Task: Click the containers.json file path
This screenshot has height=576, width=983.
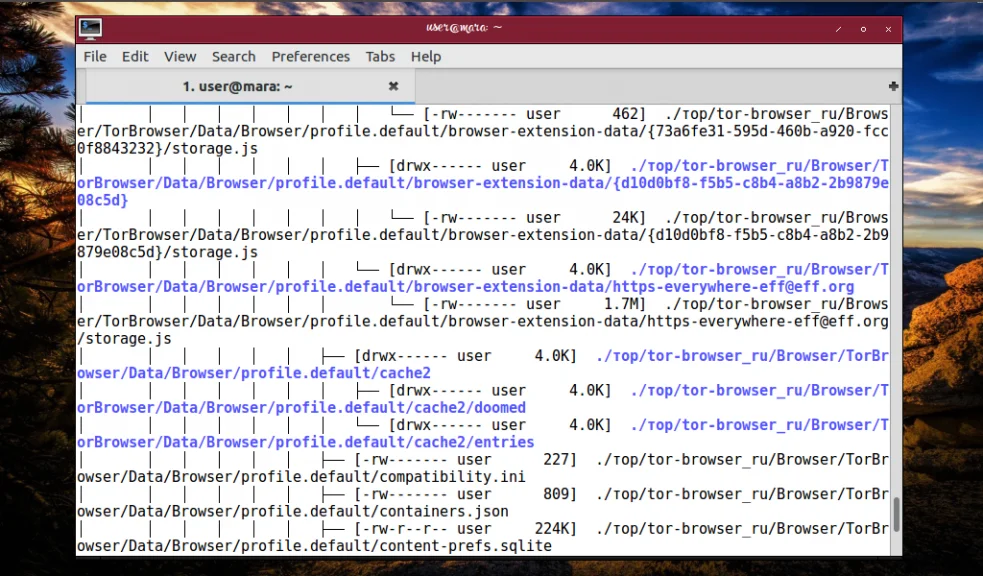Action: click(293, 511)
